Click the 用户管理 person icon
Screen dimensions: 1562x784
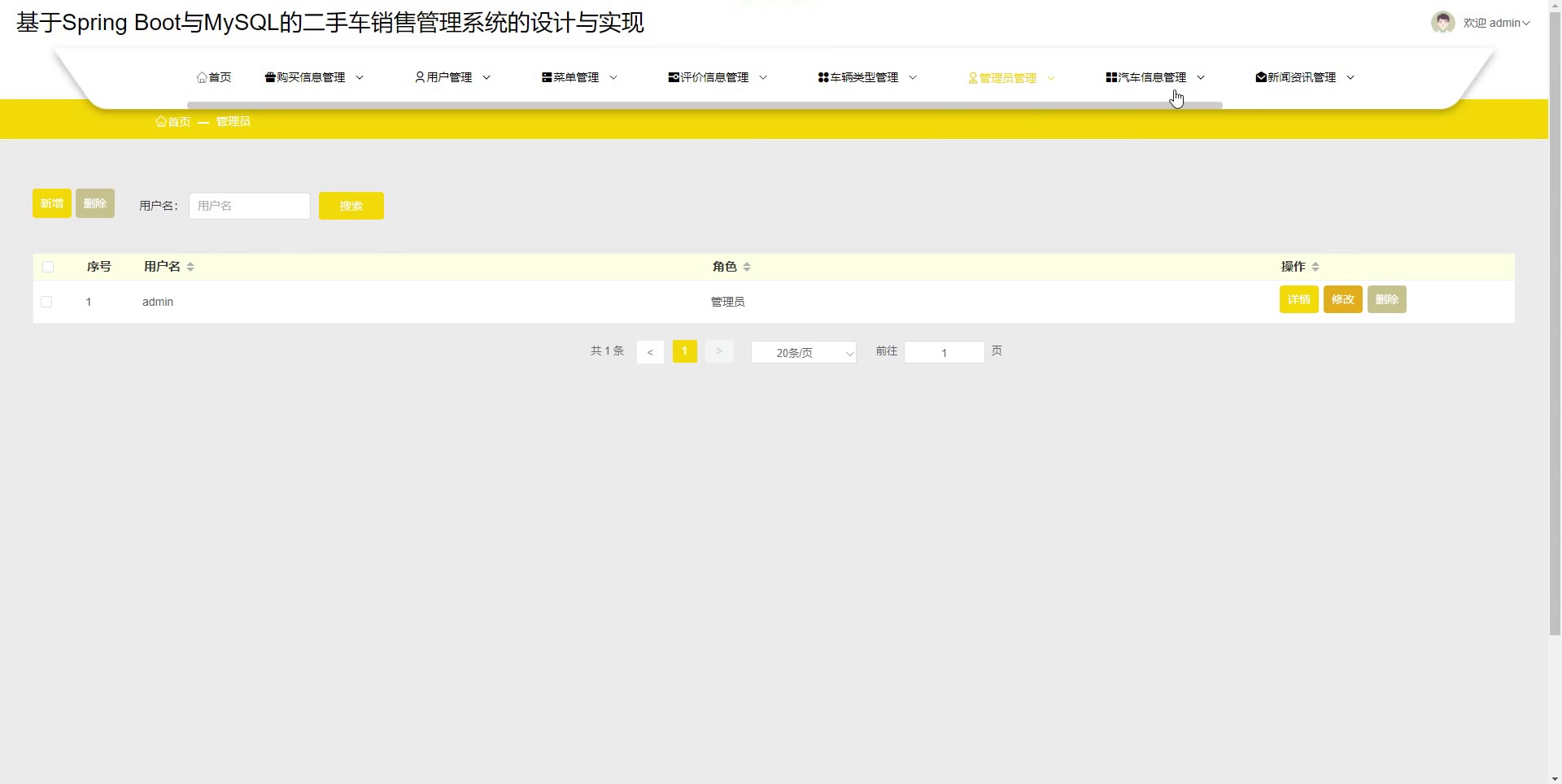click(420, 78)
